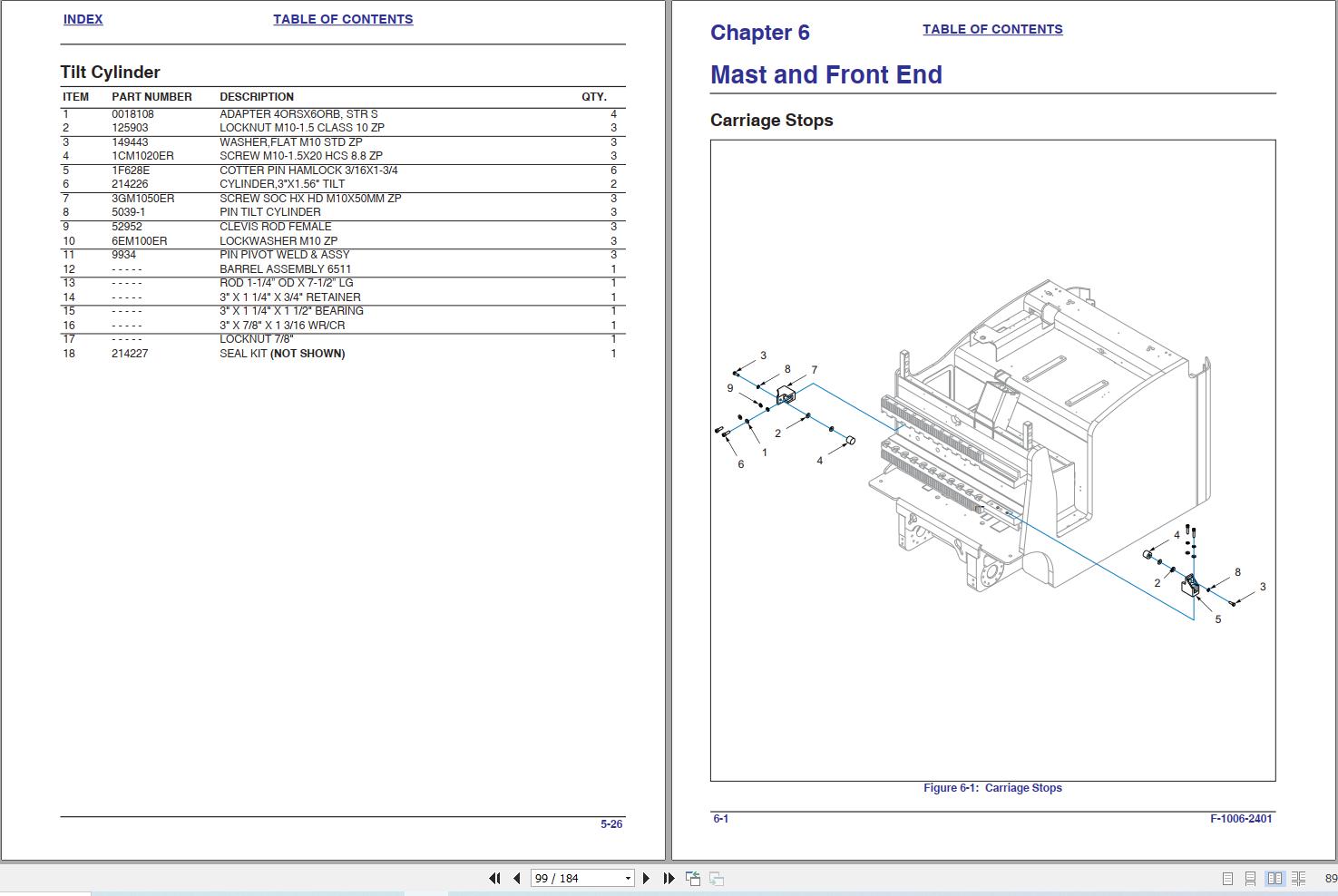Click PIN PIVOT WELD & ASSY description
The image size is (1338, 896).
click(x=285, y=255)
